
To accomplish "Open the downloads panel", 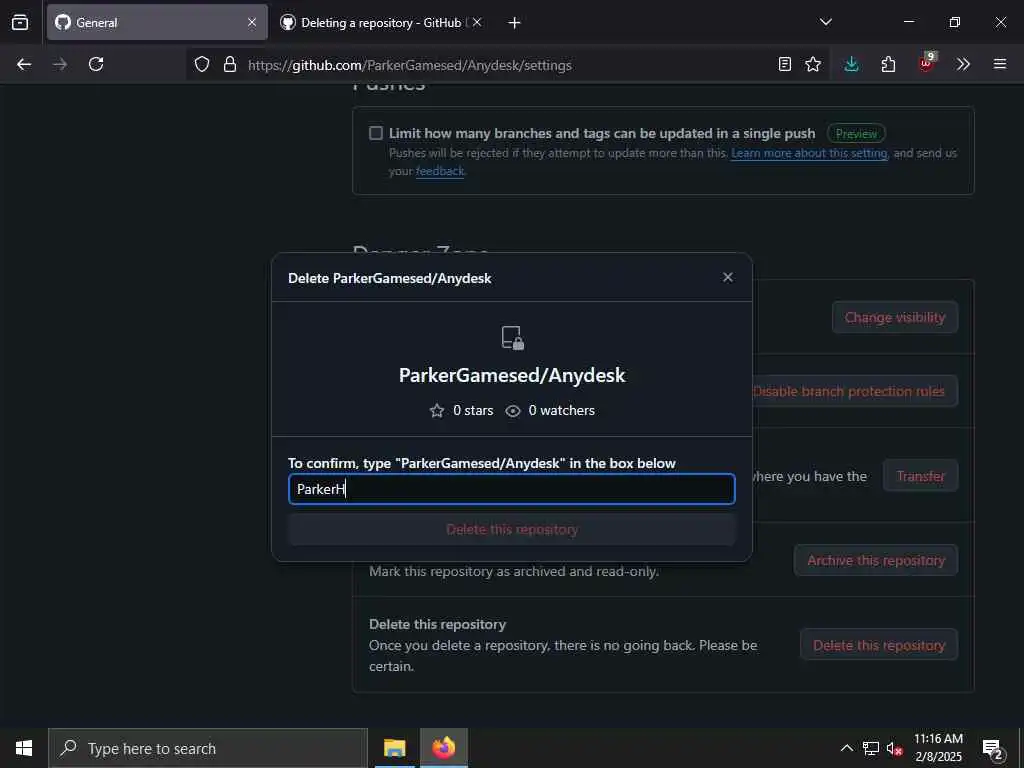I will 852,64.
